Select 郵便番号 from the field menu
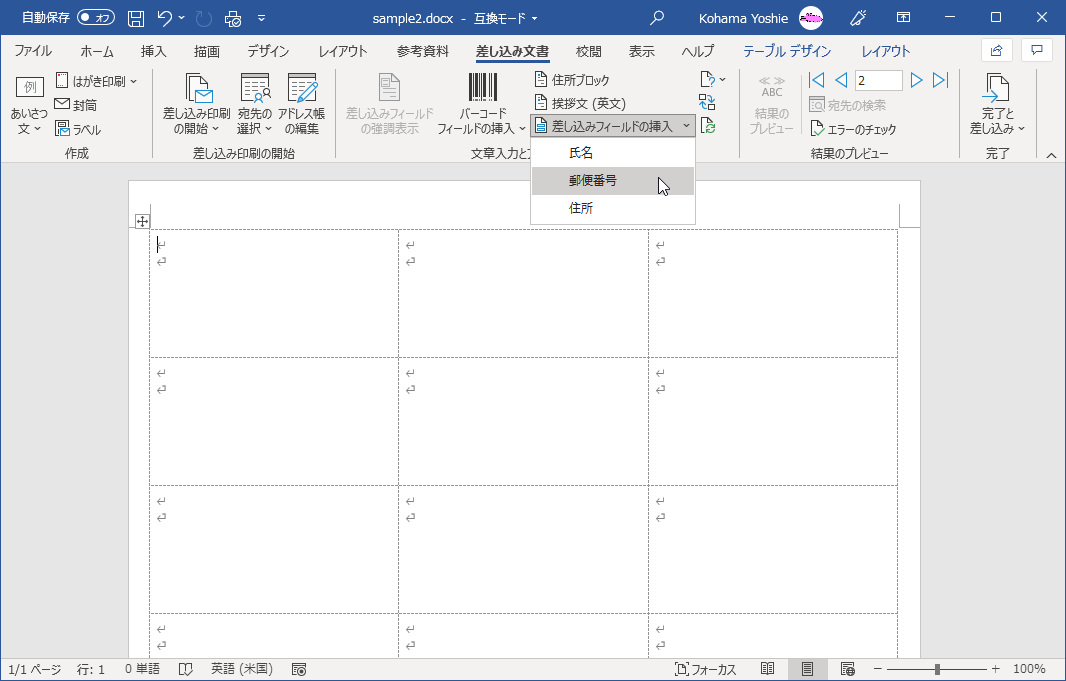 [613, 181]
